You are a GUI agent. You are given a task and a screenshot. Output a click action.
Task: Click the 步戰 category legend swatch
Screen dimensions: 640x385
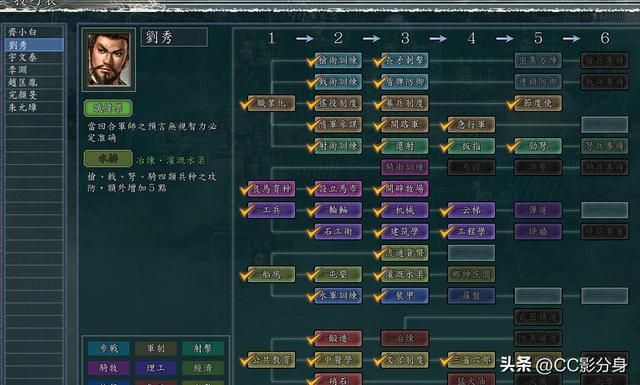pyautogui.click(x=109, y=349)
